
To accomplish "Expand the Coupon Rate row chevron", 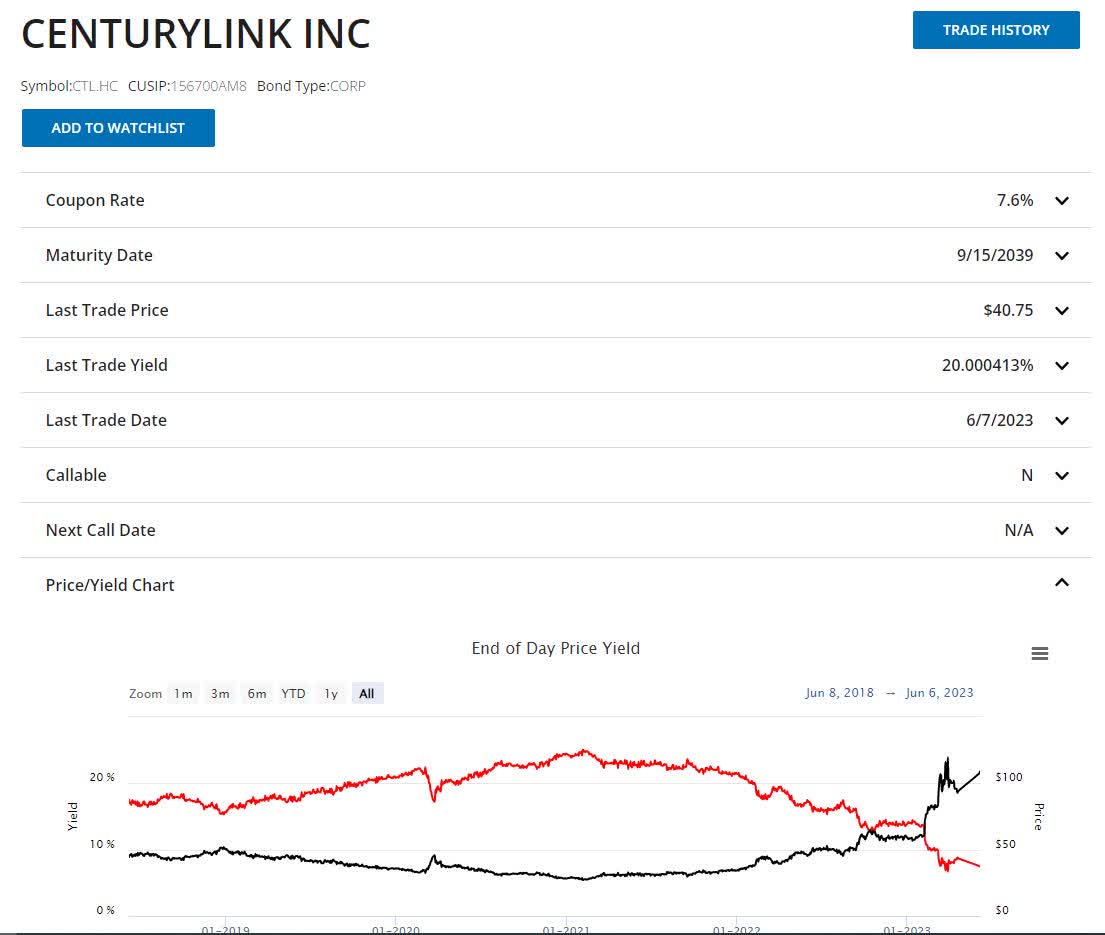I will (1061, 201).
